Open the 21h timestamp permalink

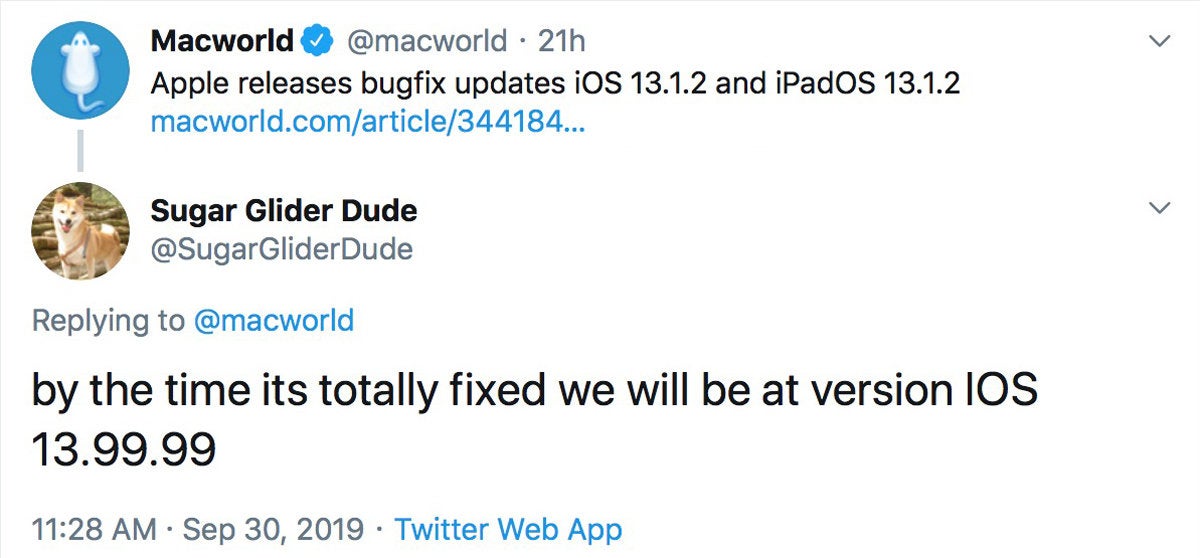click(561, 42)
